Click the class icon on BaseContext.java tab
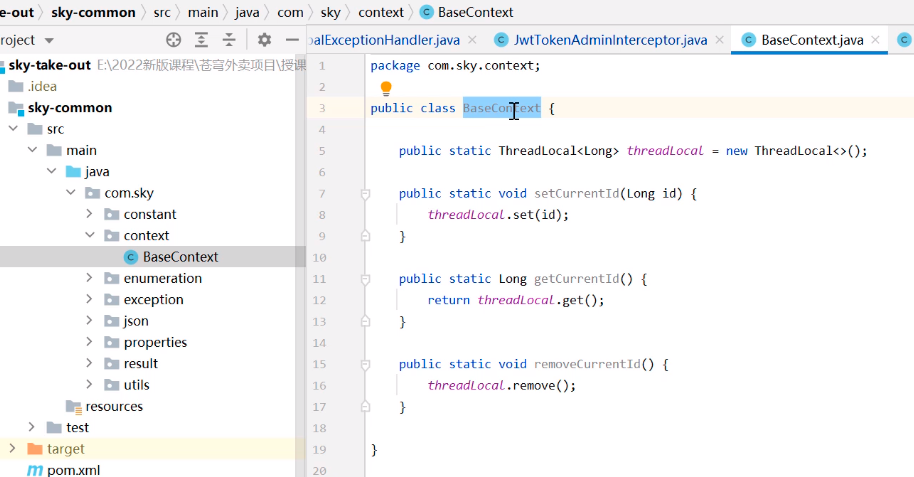This screenshot has height=477, width=914. [749, 40]
